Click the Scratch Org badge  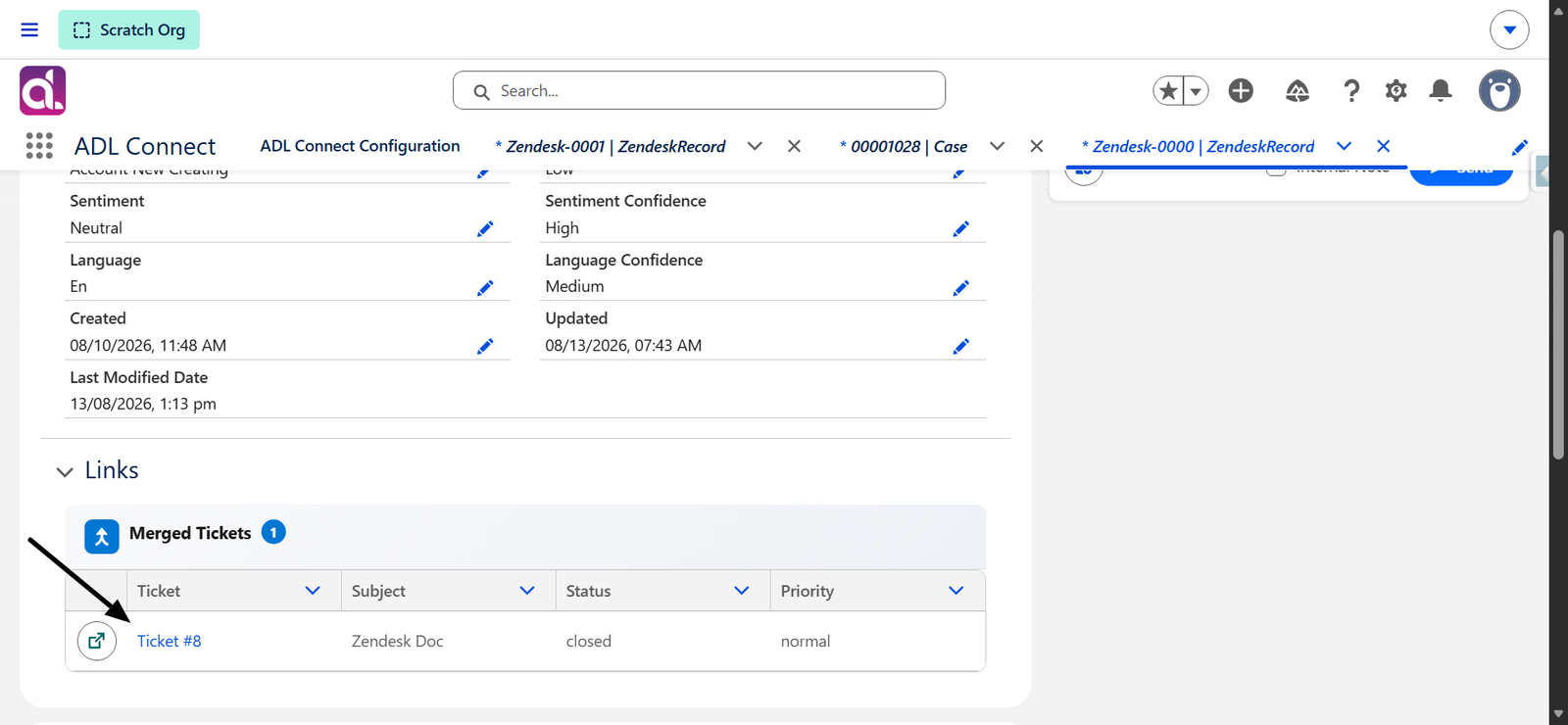[128, 29]
